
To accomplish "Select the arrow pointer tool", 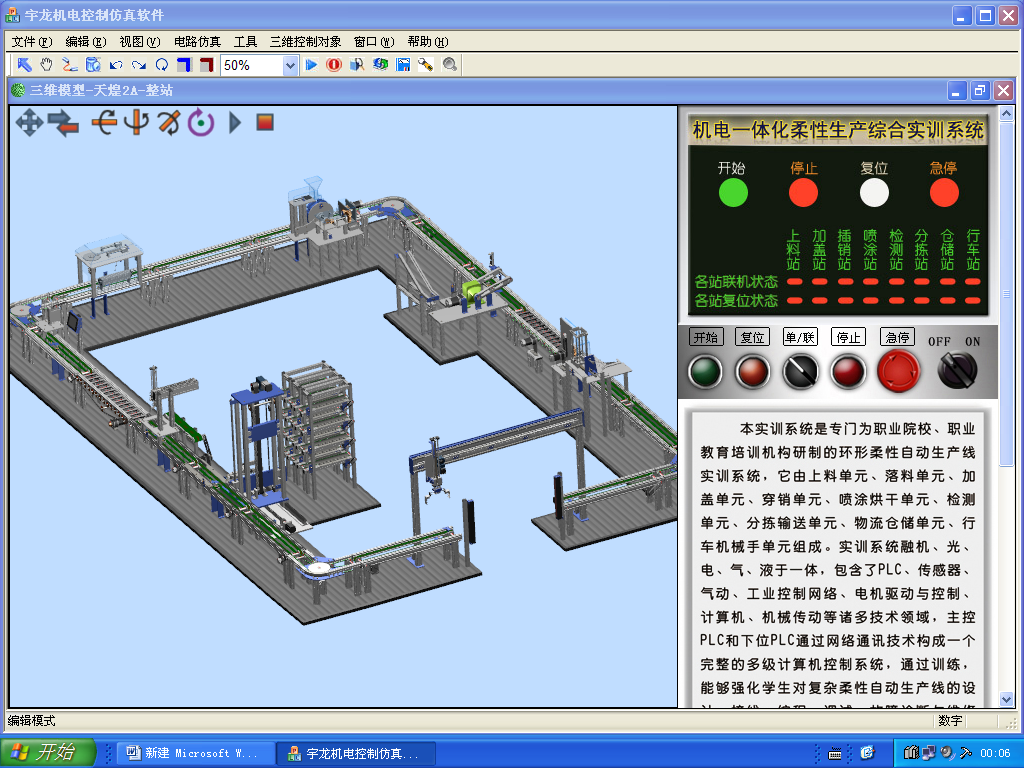I will [25, 65].
